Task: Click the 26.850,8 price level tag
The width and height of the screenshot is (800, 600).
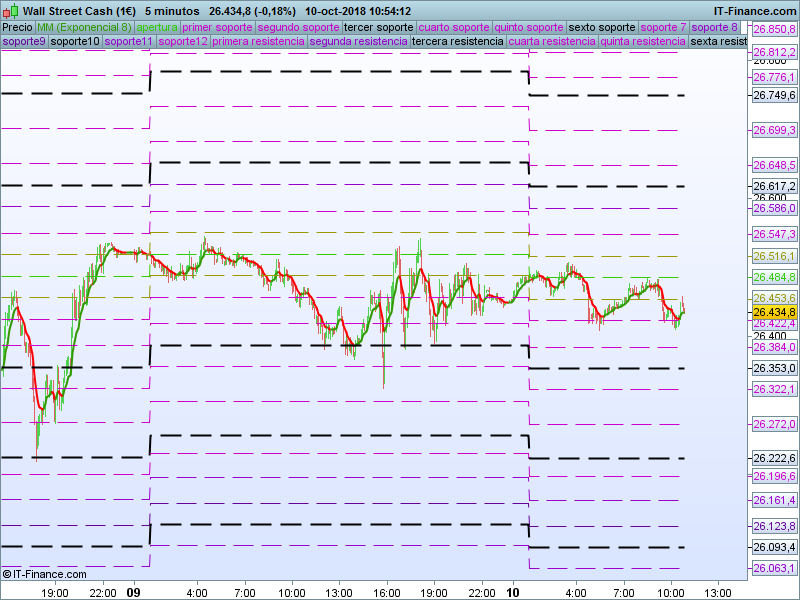Action: (774, 31)
